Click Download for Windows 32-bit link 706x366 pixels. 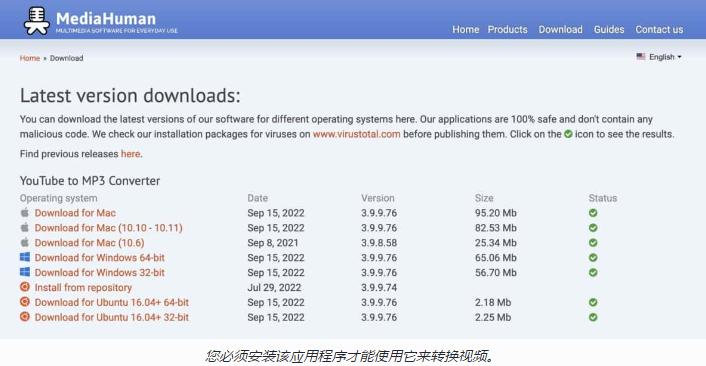pyautogui.click(x=100, y=272)
